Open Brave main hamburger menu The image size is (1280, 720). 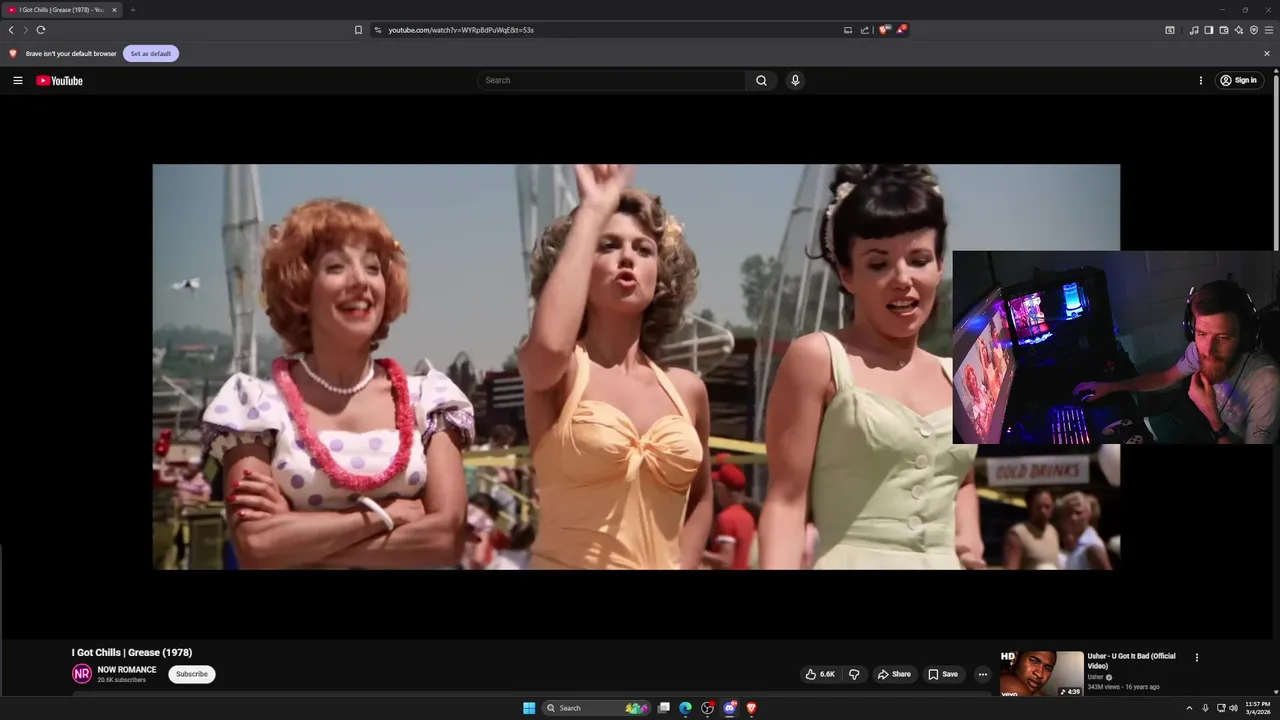pos(1268,30)
